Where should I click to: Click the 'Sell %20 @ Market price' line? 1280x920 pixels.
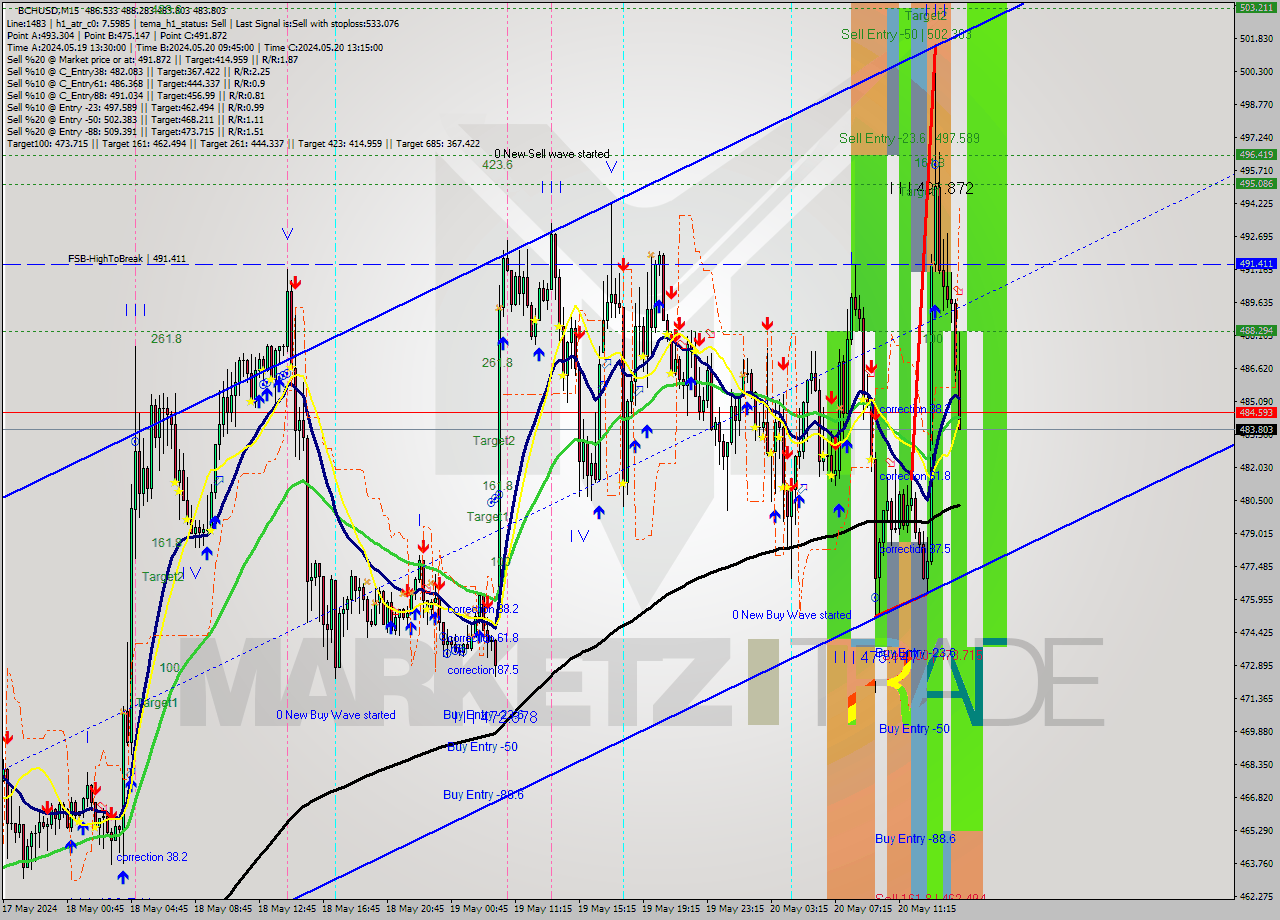[154, 59]
